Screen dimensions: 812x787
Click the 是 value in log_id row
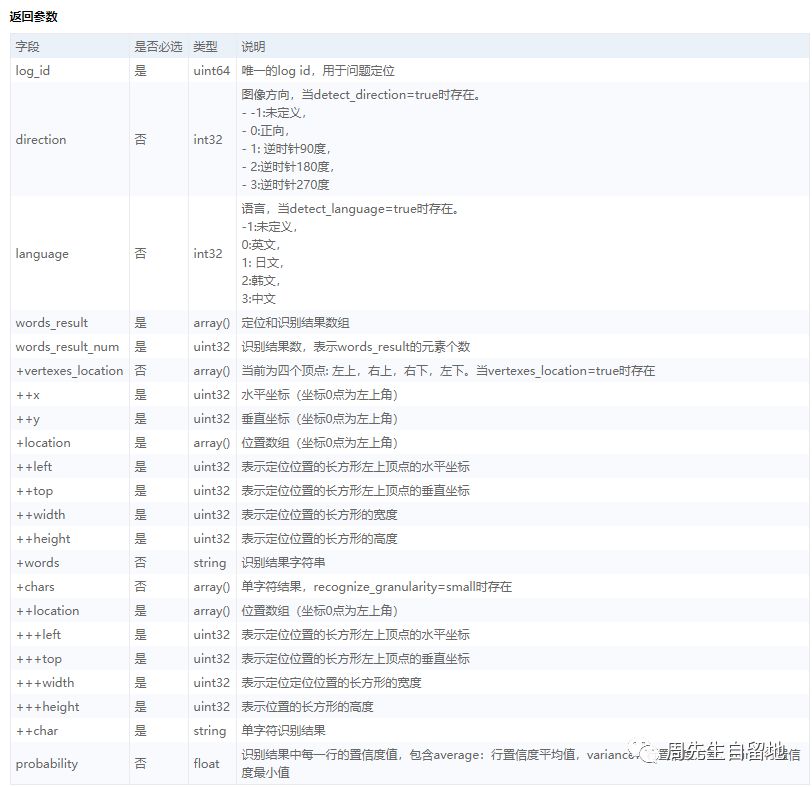pyautogui.click(x=140, y=70)
